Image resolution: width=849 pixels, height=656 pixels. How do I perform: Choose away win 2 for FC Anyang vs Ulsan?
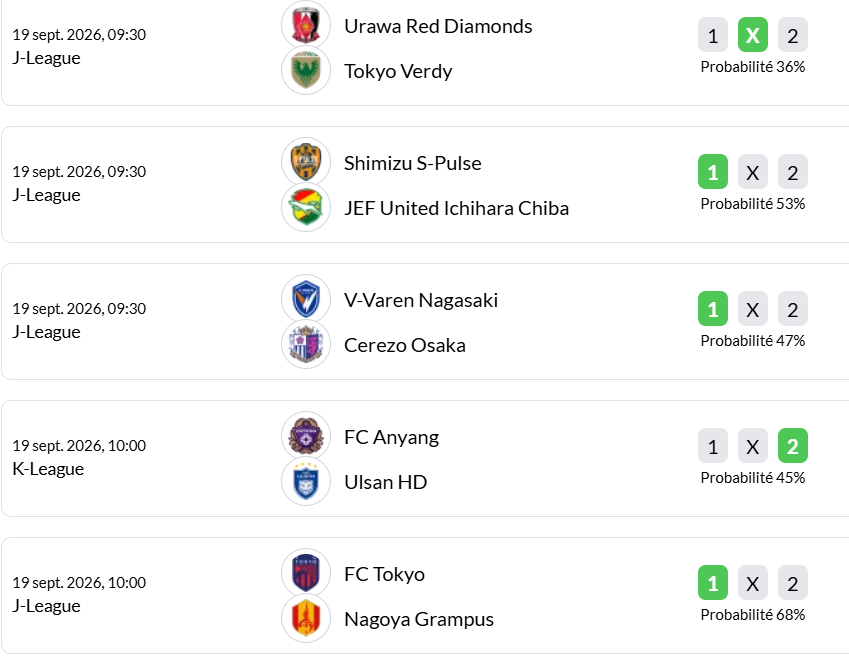[793, 446]
